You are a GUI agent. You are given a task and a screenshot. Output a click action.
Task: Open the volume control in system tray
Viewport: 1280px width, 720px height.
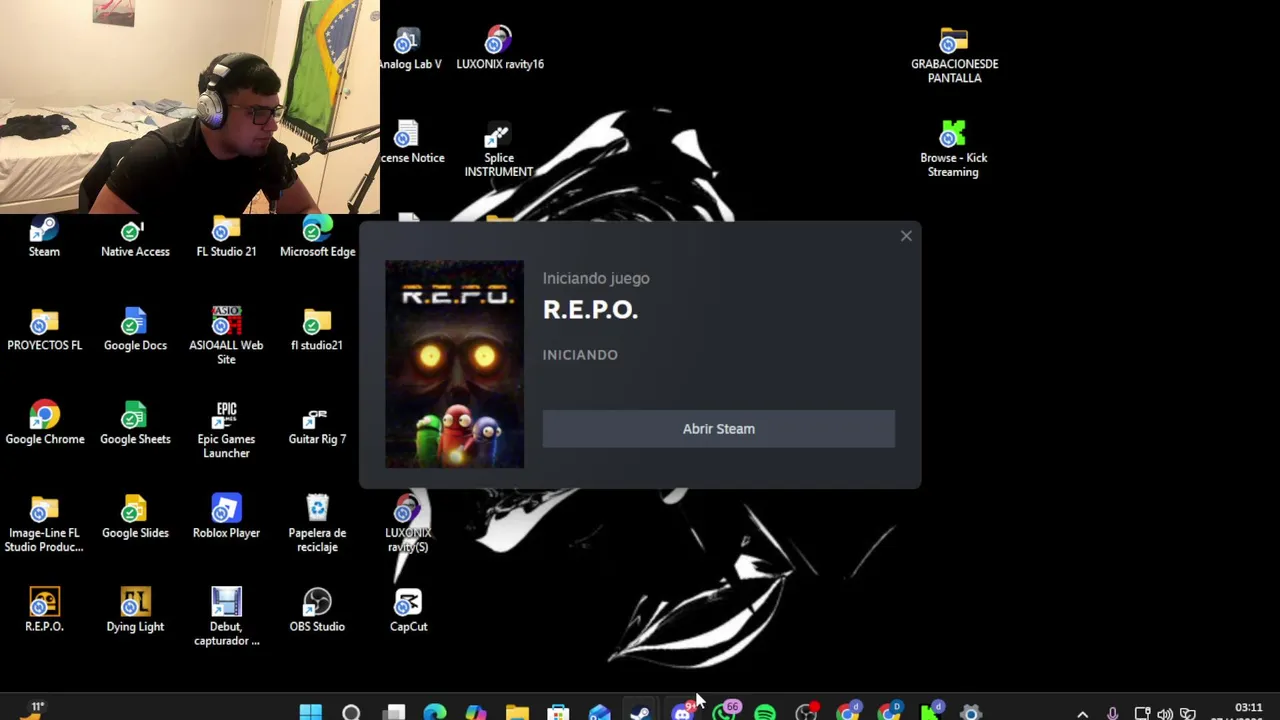1165,714
